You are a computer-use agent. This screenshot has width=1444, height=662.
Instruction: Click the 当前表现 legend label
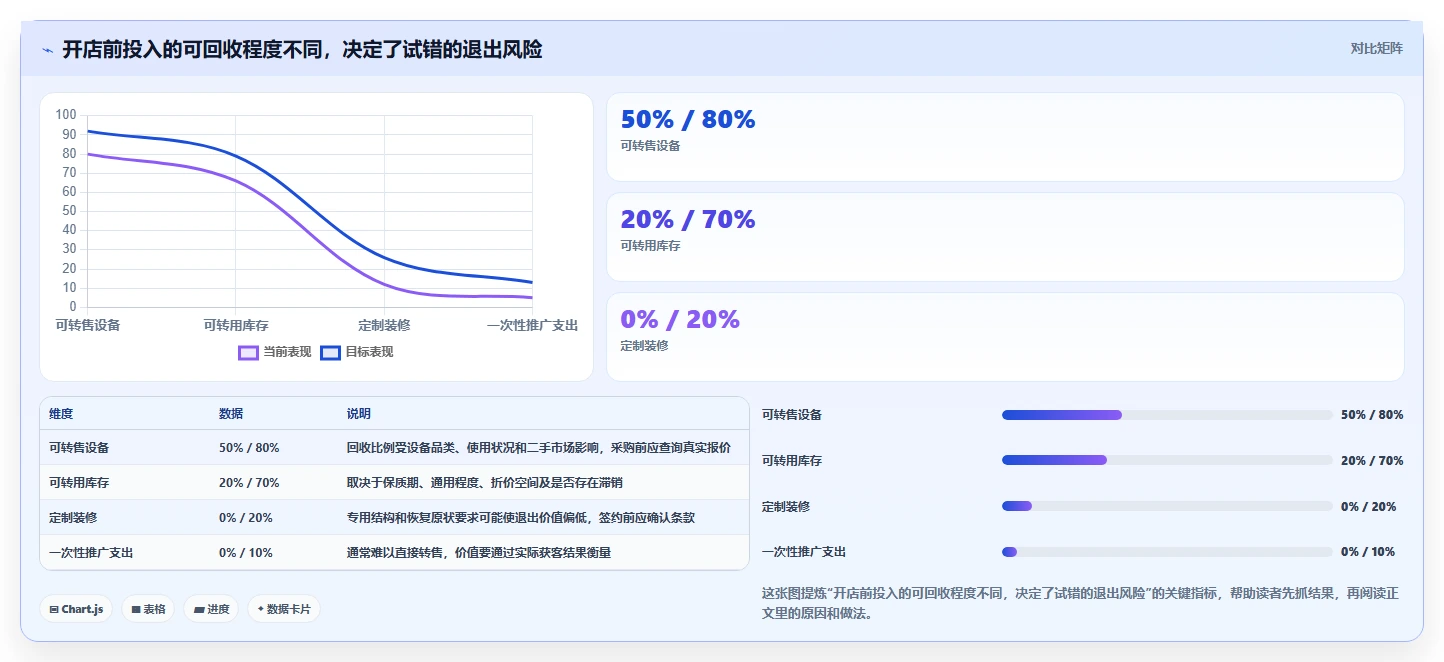[287, 352]
